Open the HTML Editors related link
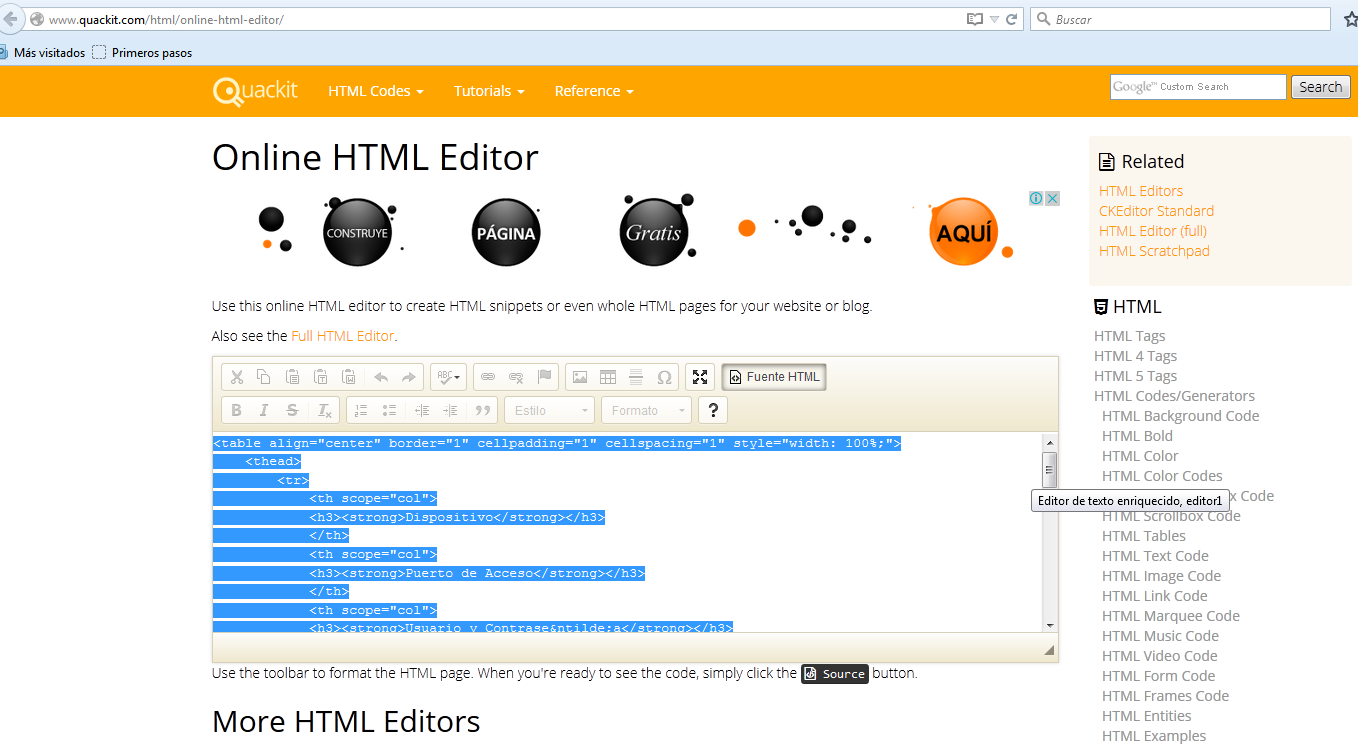 (x=1141, y=191)
